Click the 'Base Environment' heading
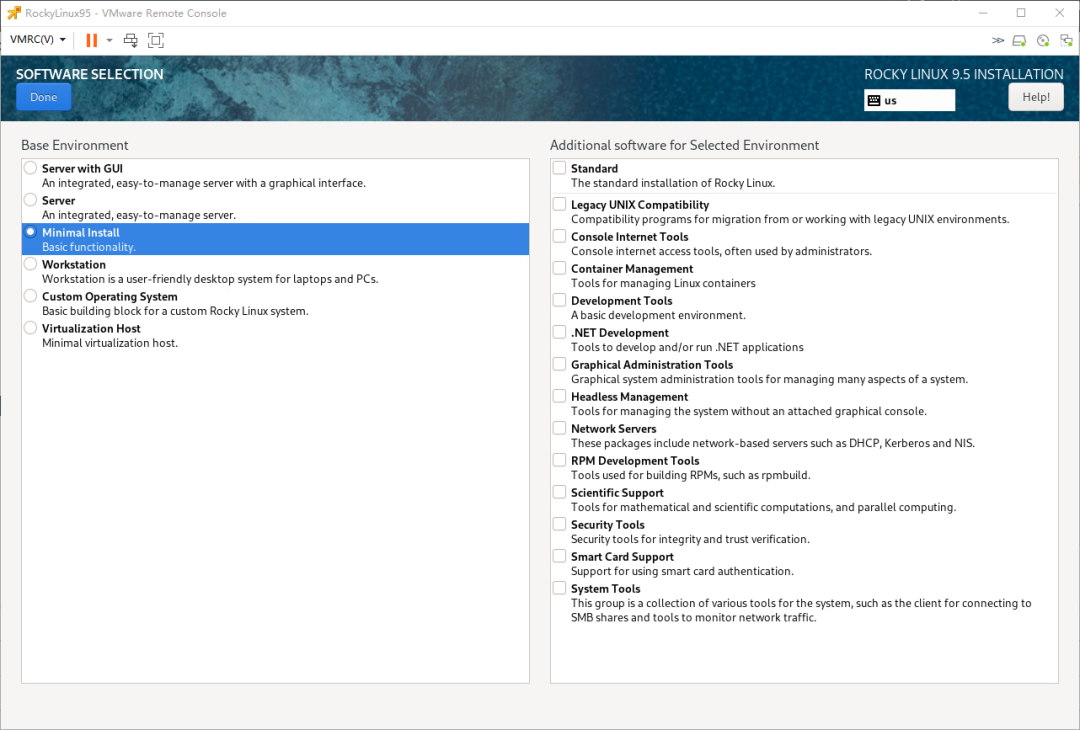 click(x=74, y=145)
